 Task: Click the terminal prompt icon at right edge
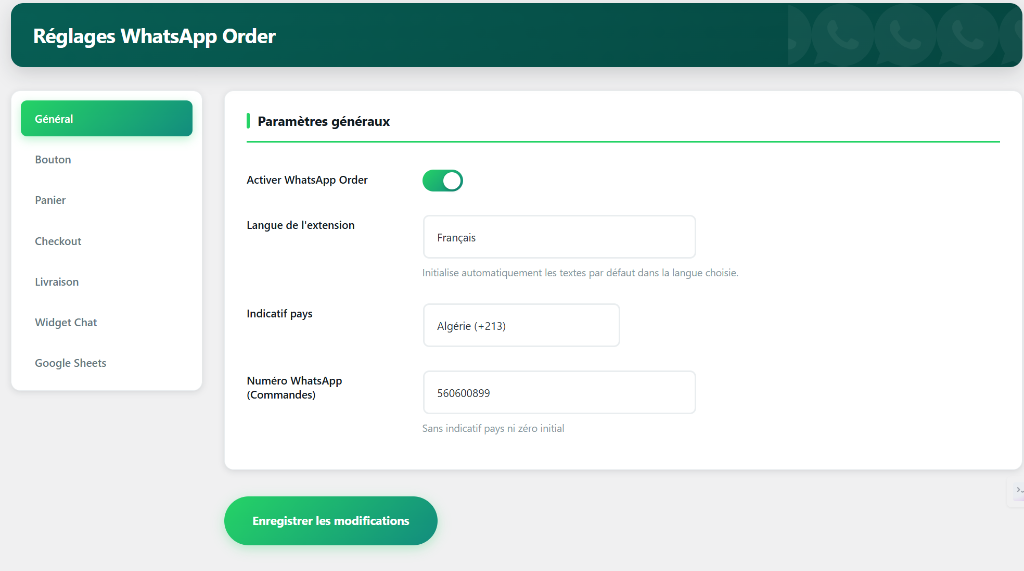pyautogui.click(x=1018, y=490)
